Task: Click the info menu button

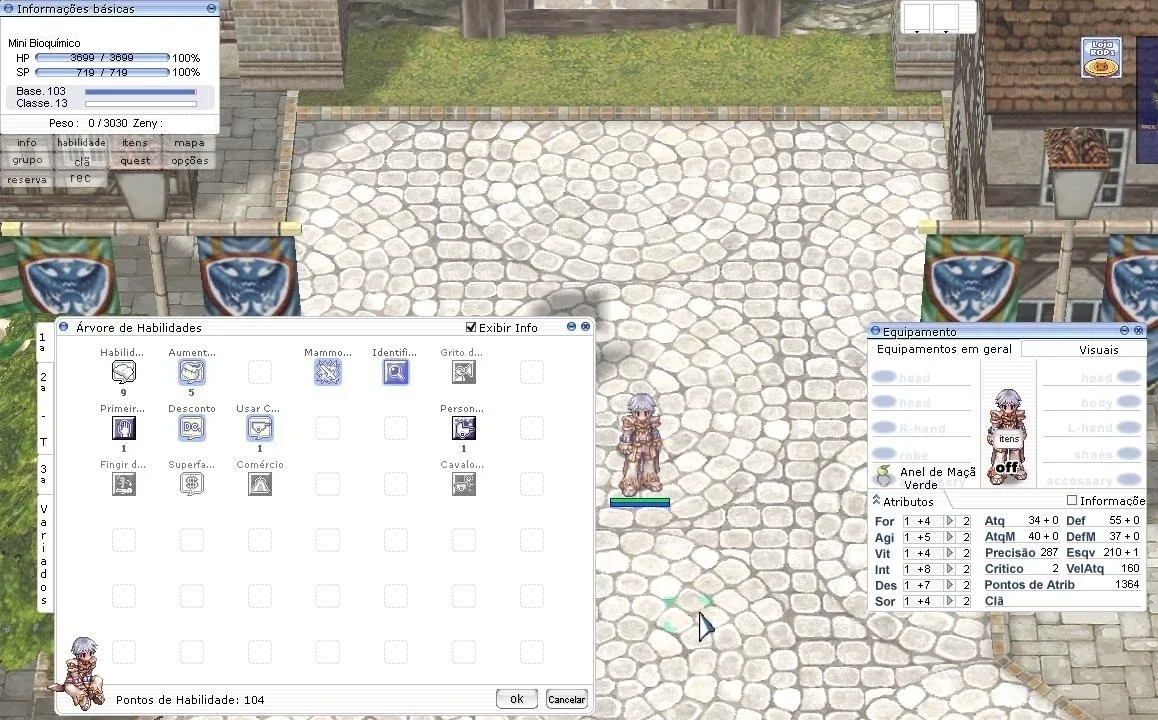Action: [x=27, y=143]
